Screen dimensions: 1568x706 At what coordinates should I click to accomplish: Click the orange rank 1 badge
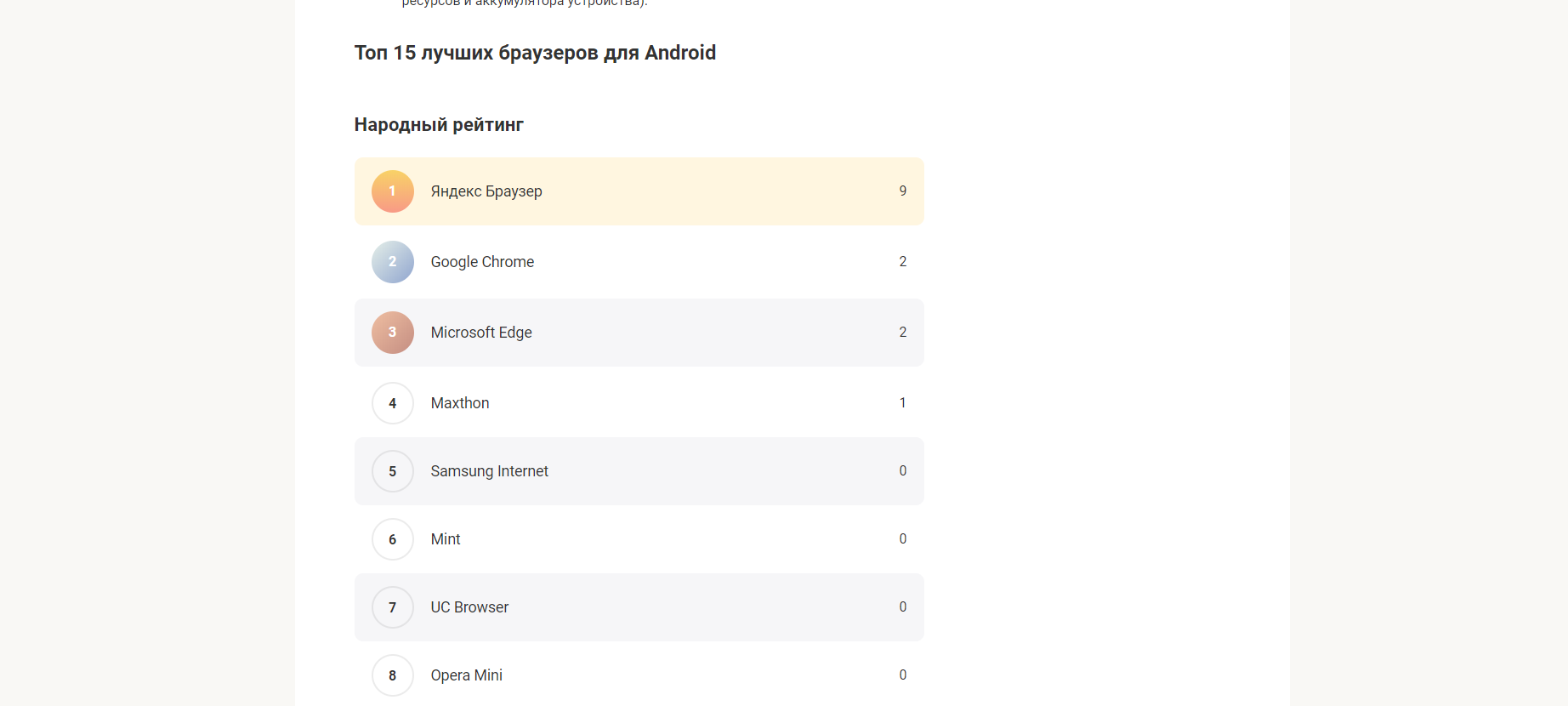pos(392,191)
